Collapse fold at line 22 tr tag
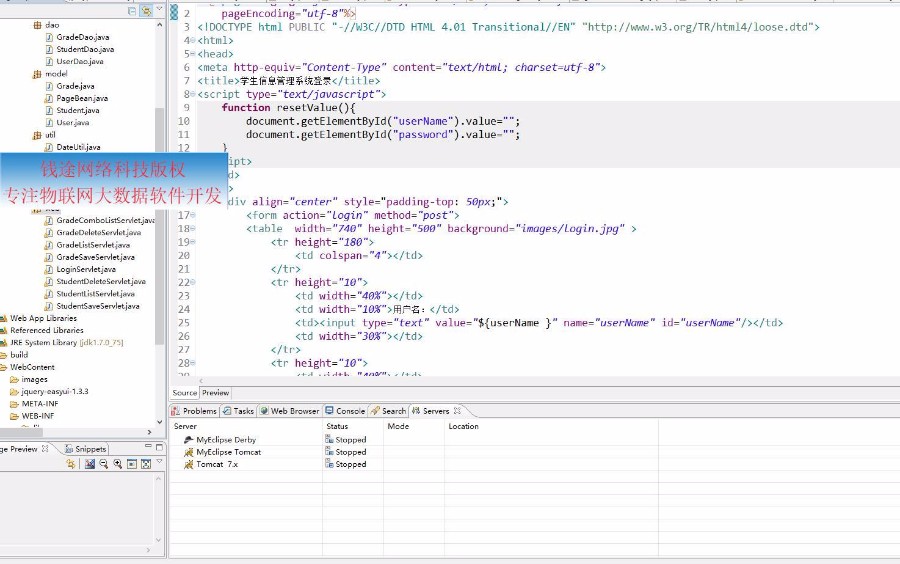The height and width of the screenshot is (564, 900). click(193, 282)
